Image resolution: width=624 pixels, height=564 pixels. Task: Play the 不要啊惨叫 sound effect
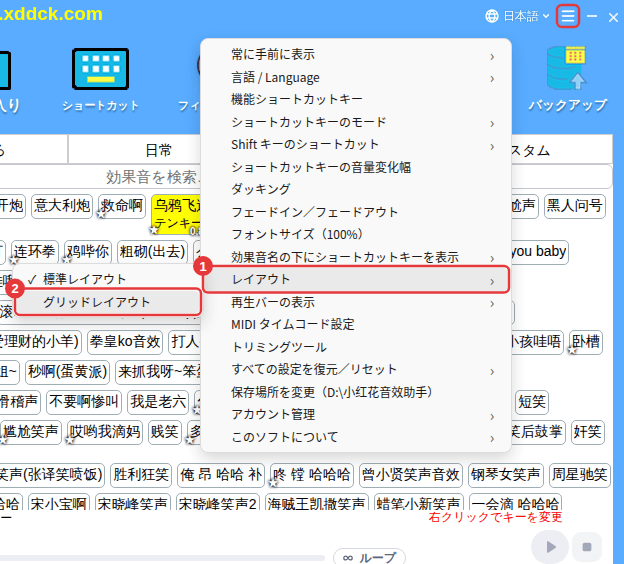(x=84, y=402)
